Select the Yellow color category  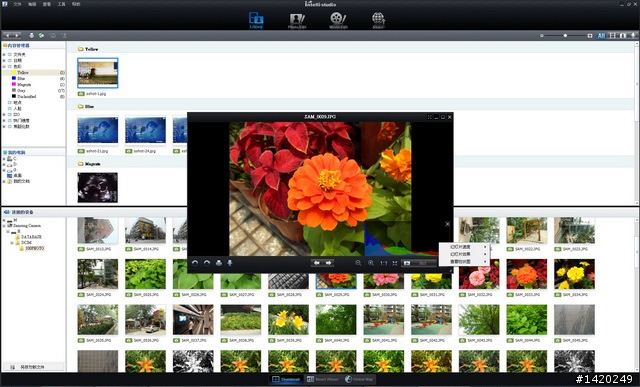click(x=34, y=73)
